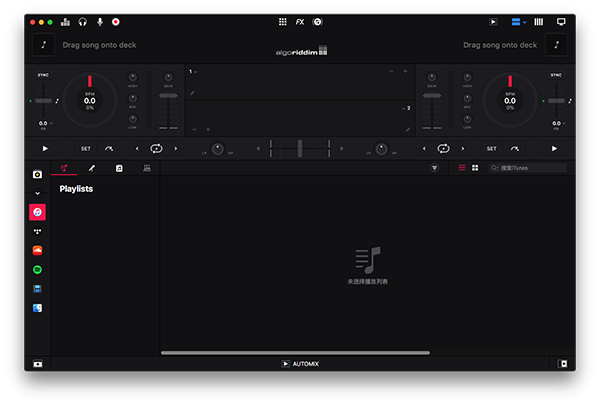This screenshot has height=406, width=600.
Task: Open the FX panel
Action: 300,21
